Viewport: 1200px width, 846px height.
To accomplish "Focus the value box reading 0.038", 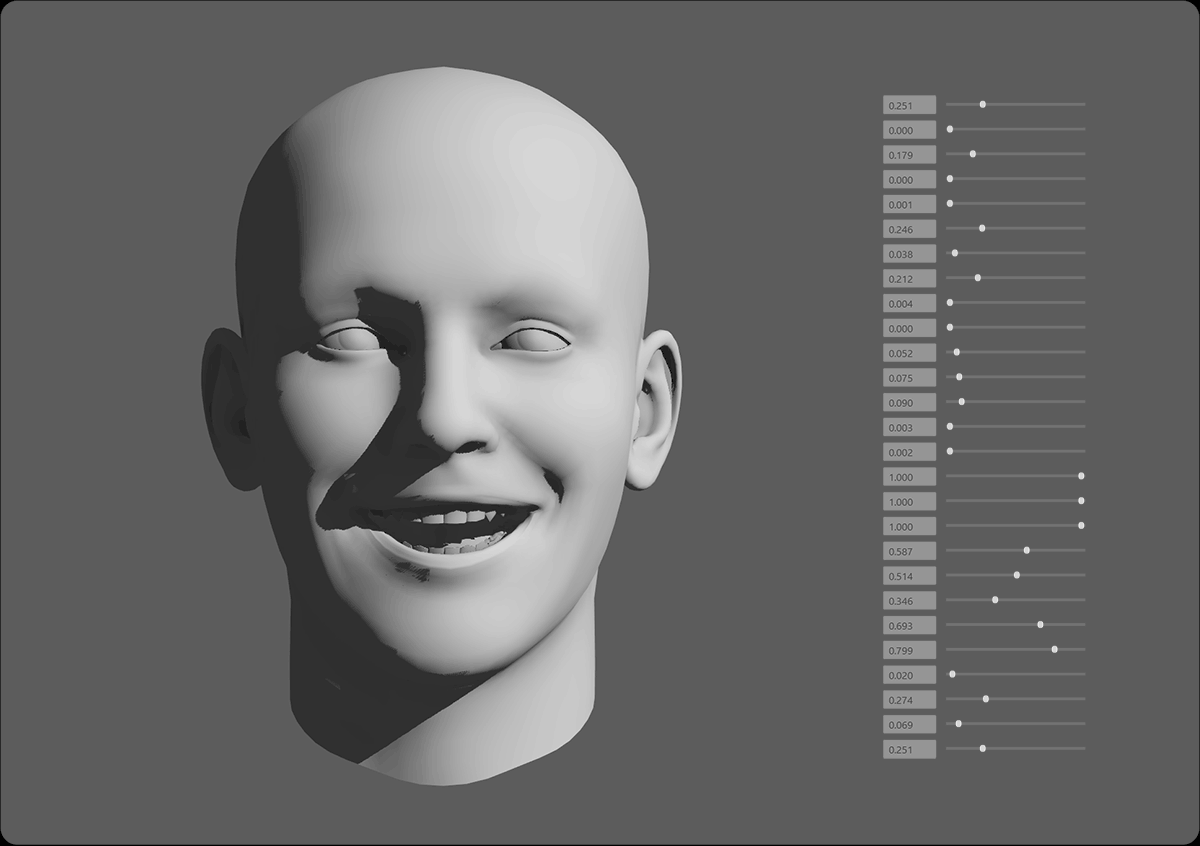I will click(909, 254).
